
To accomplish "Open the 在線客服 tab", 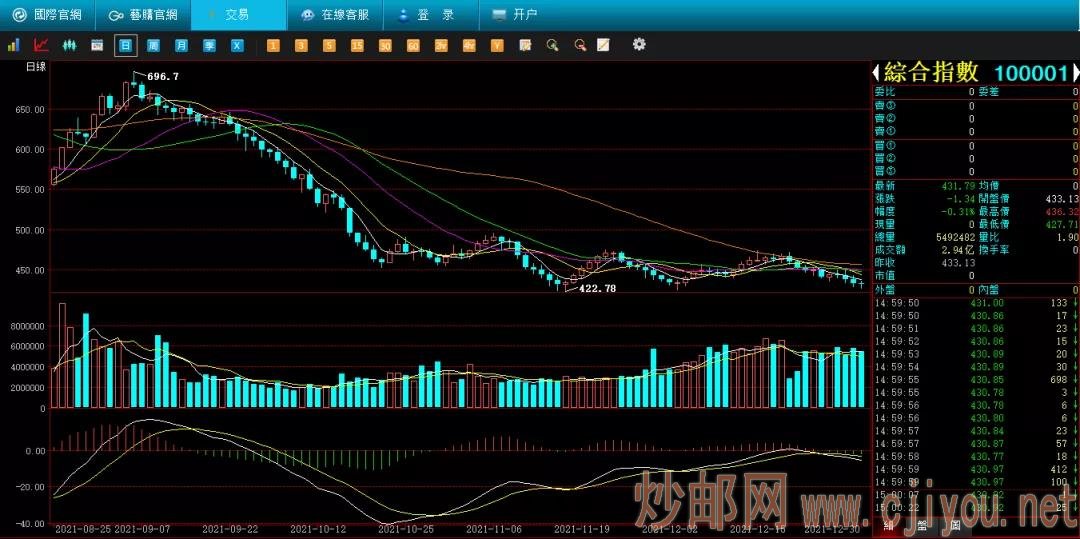I will pyautogui.click(x=334, y=15).
